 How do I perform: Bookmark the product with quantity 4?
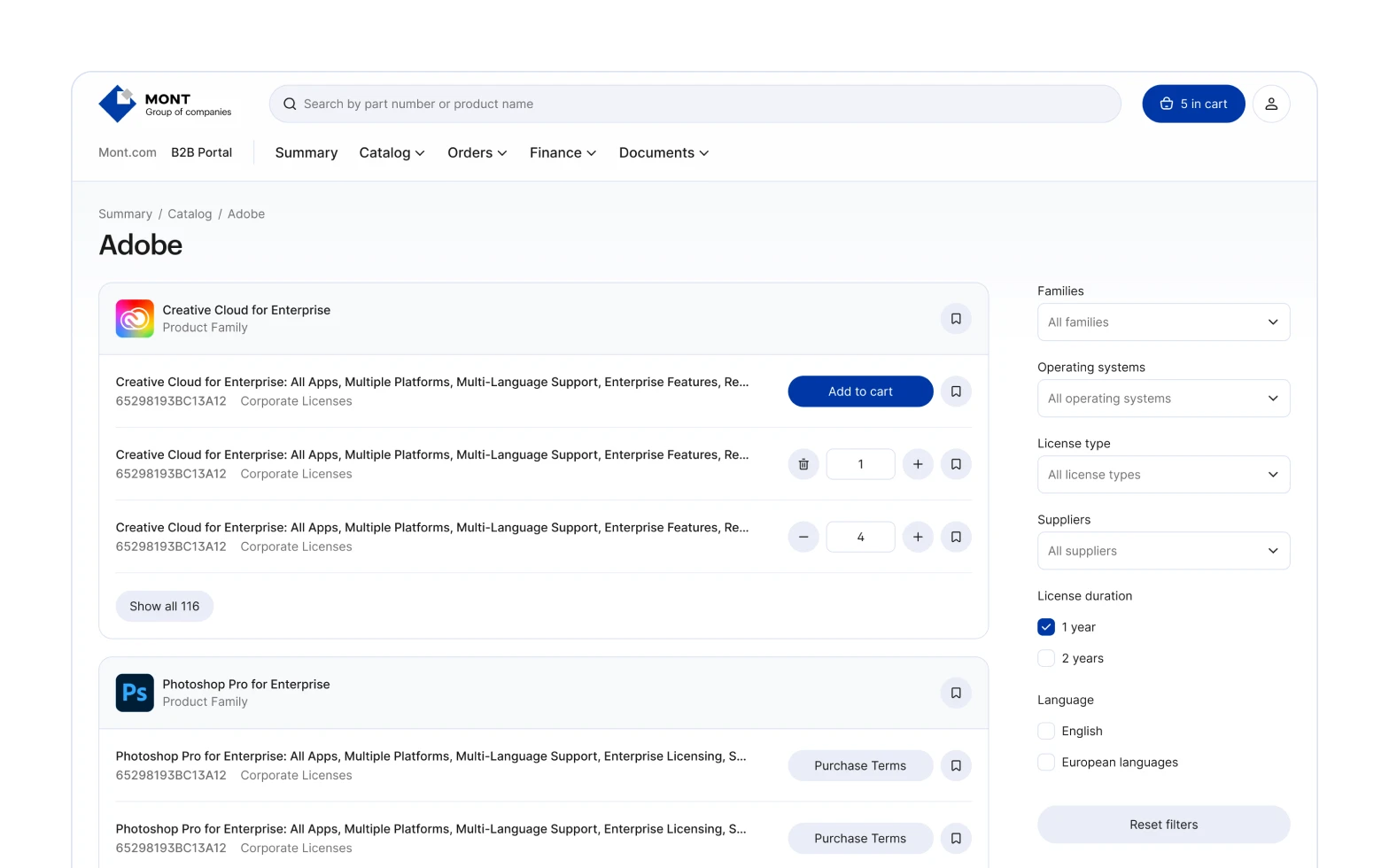pos(956,537)
